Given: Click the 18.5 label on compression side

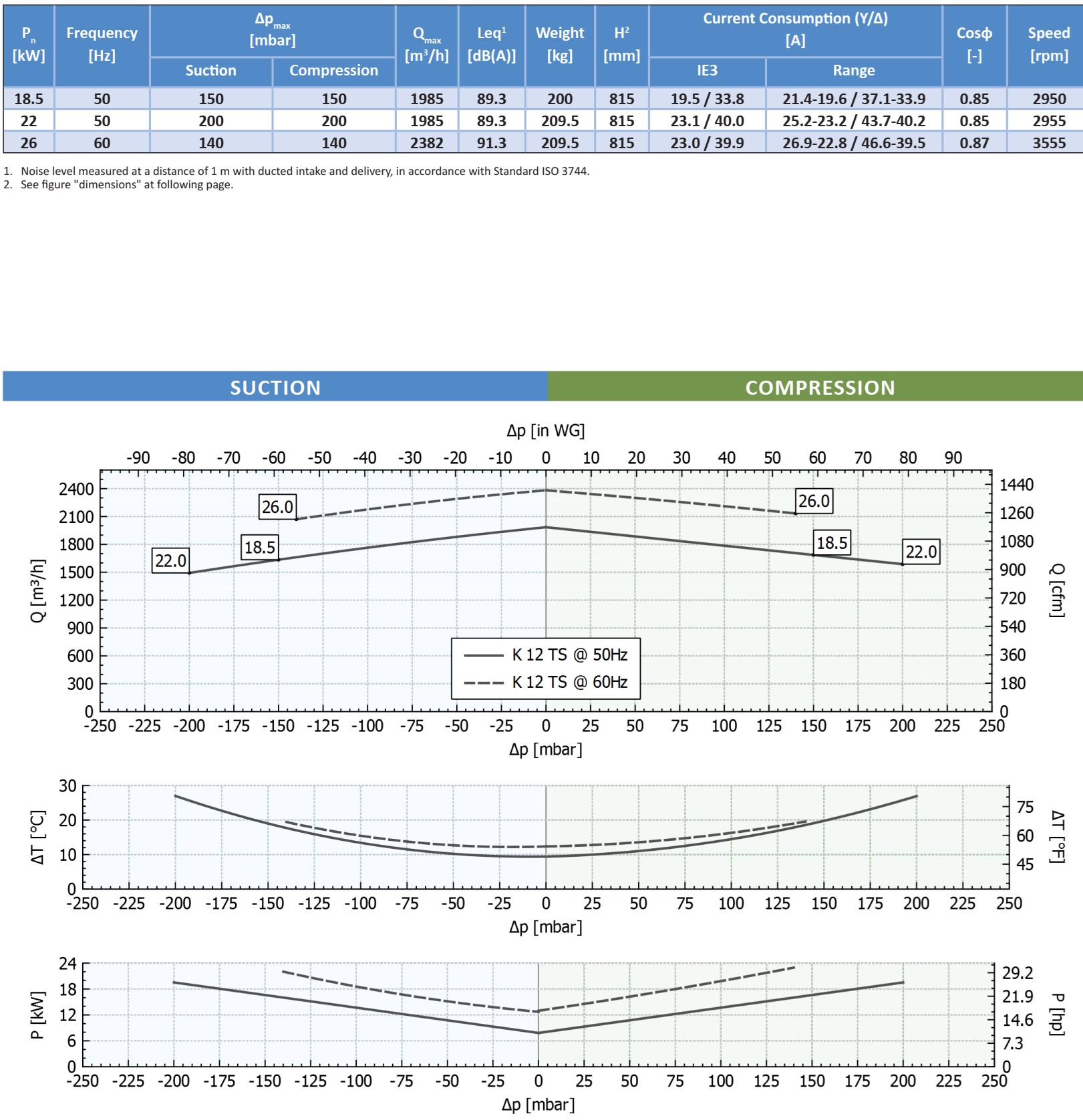Looking at the screenshot, I should (832, 543).
